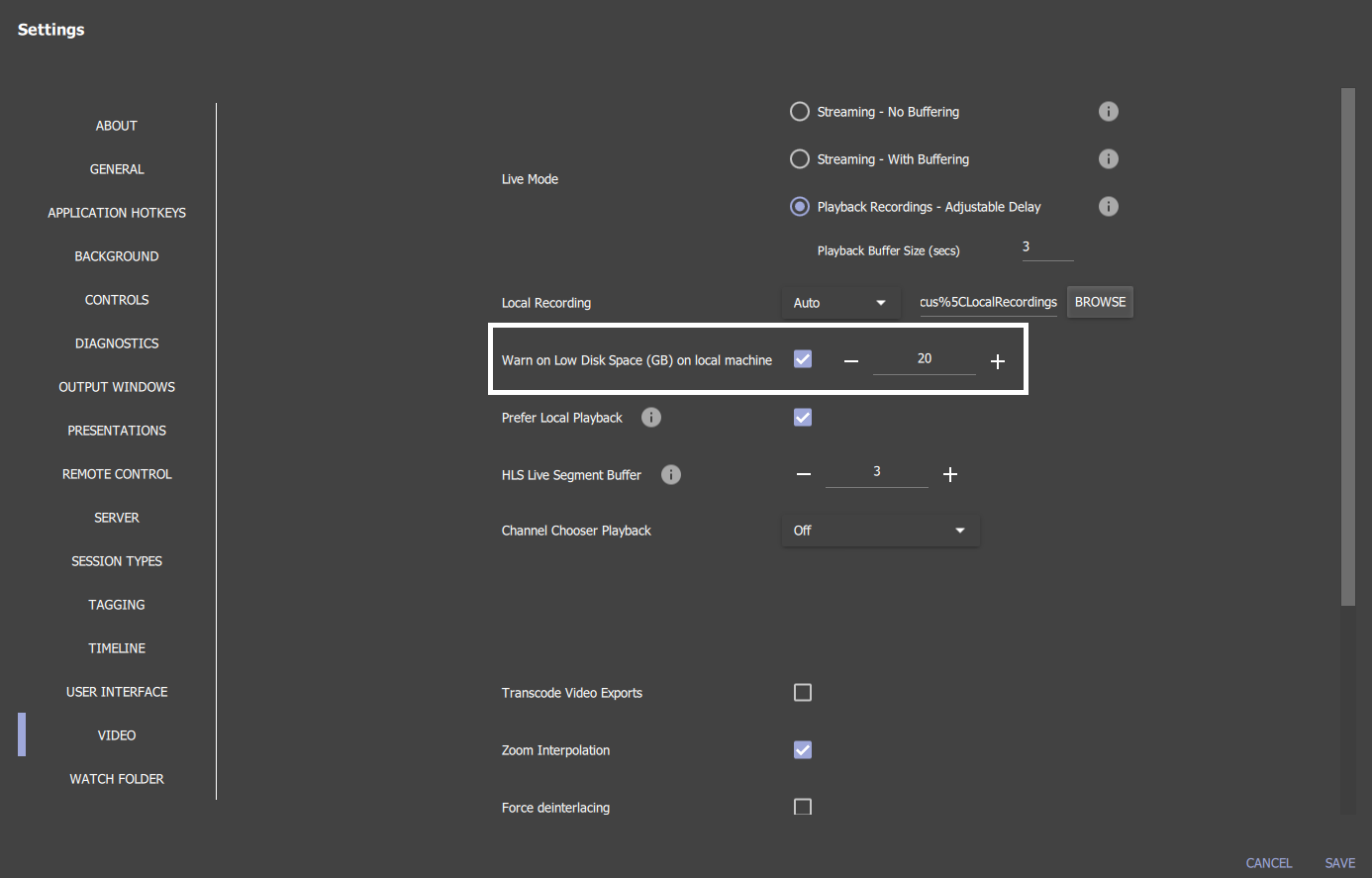Click CANCEL to discard settings
1372x878 pixels.
pyautogui.click(x=1269, y=863)
